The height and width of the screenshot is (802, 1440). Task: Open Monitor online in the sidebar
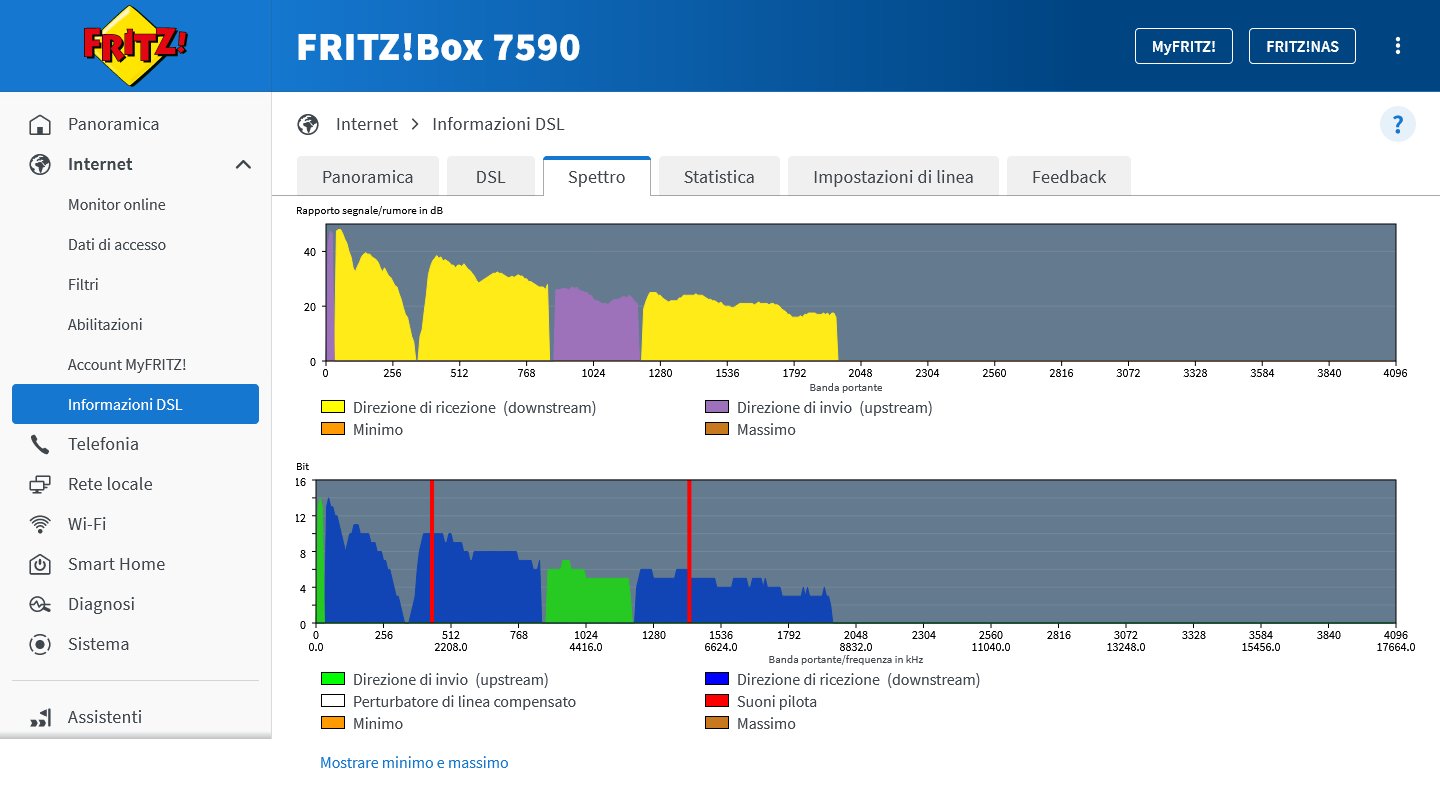coord(117,205)
